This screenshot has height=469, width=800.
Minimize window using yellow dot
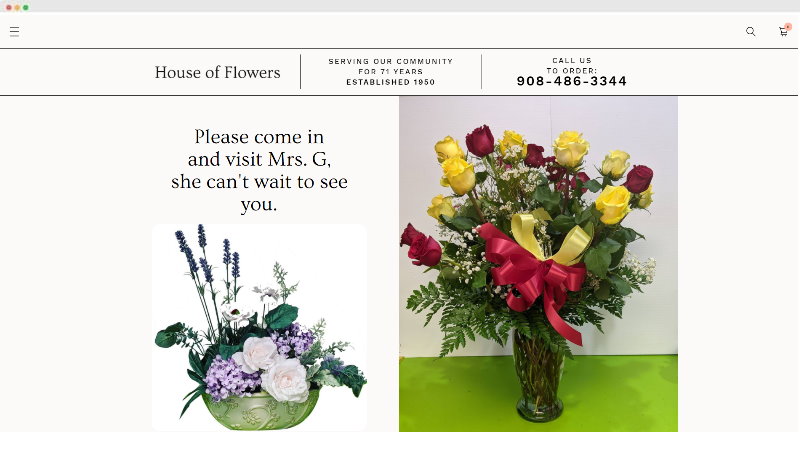[x=17, y=7]
